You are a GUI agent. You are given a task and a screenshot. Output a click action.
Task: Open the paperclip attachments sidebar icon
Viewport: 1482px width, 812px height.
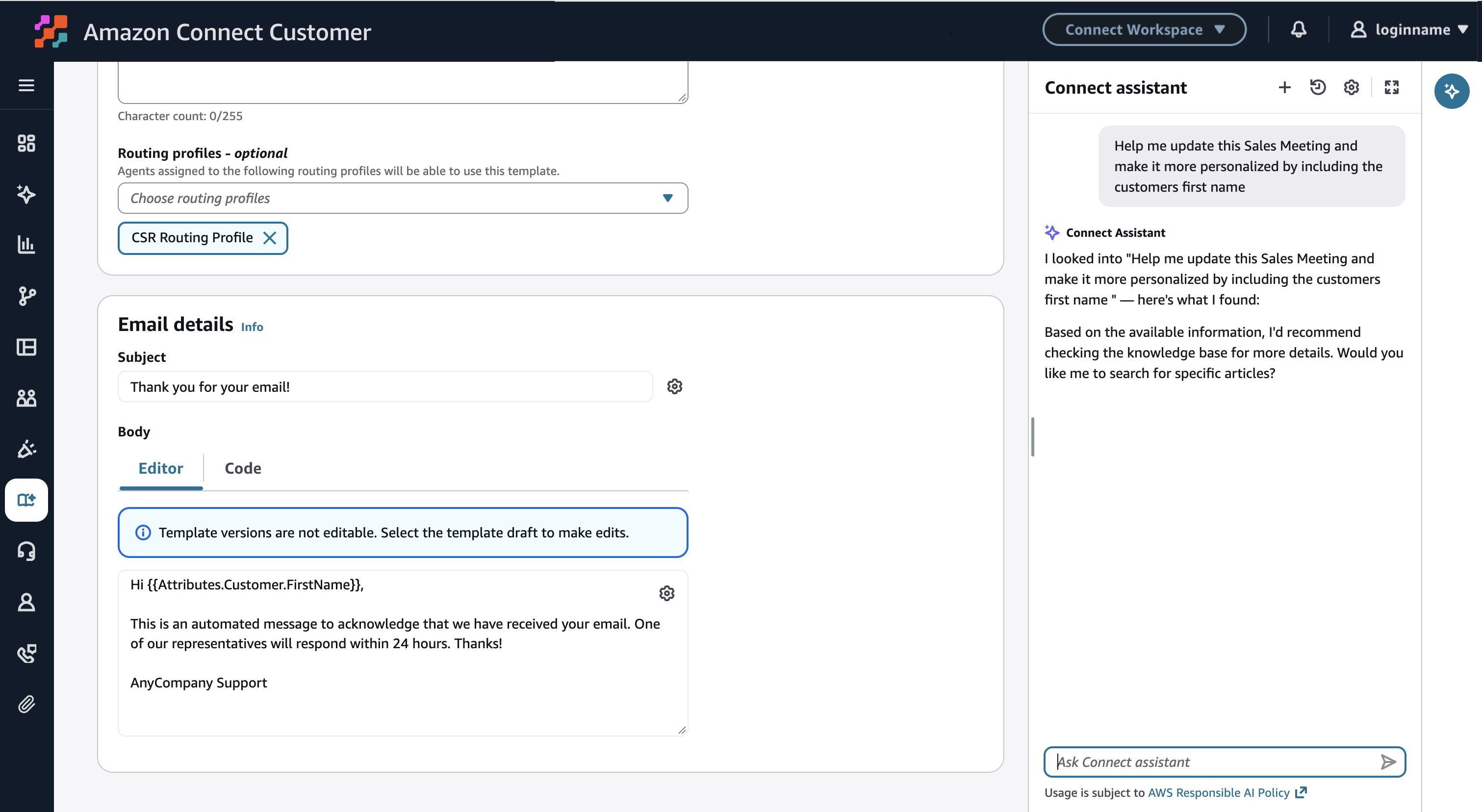tap(26, 705)
